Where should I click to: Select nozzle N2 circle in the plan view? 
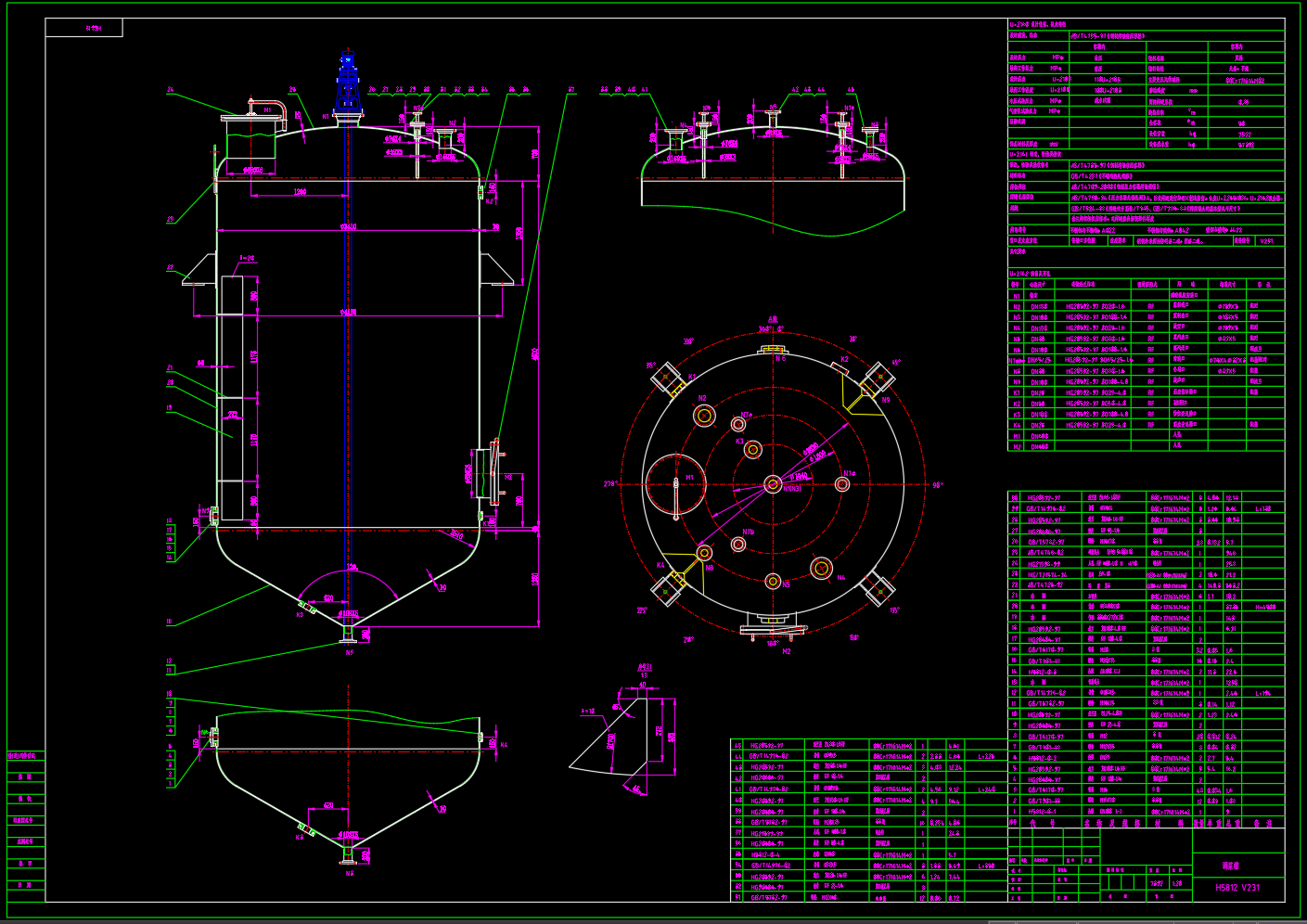click(x=704, y=415)
